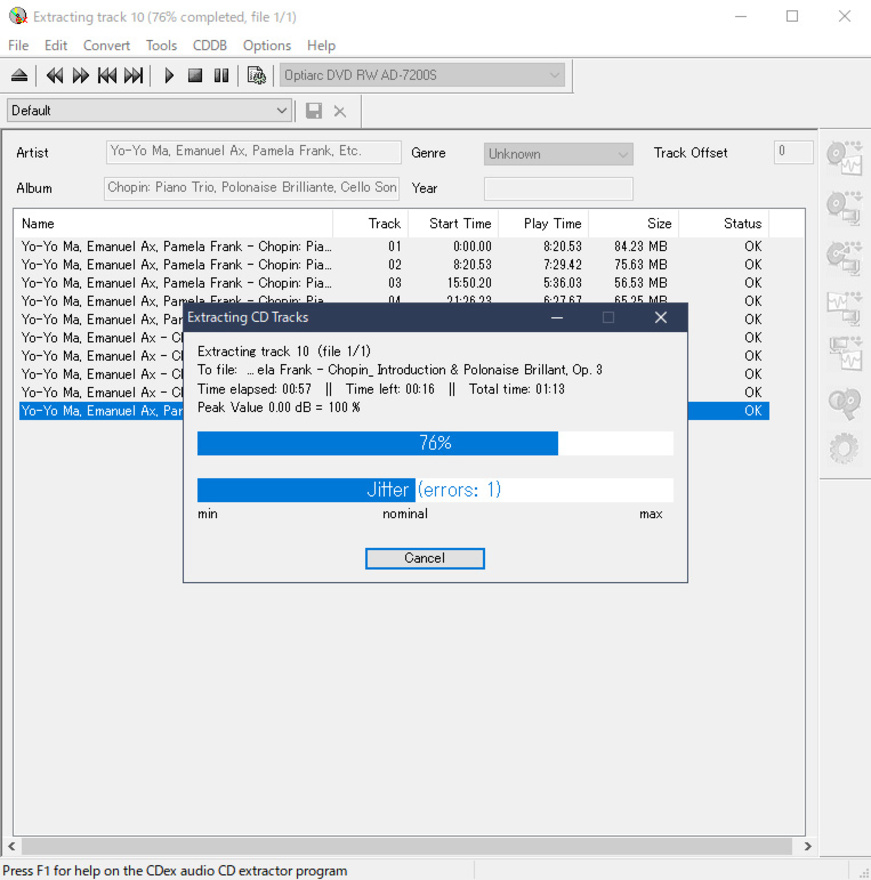Open the CD drive settings icon
The height and width of the screenshot is (880, 871).
[x=256, y=76]
